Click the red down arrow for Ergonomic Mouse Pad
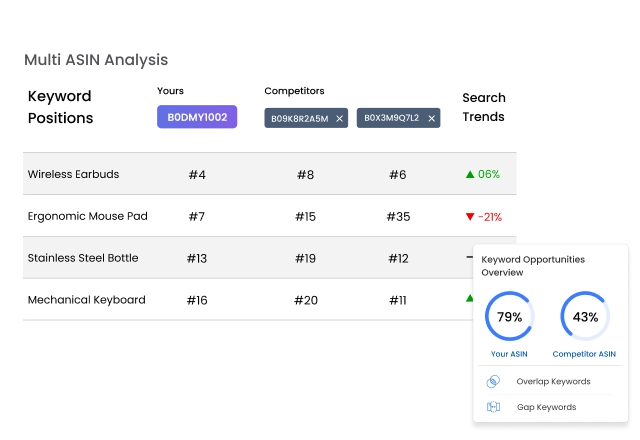Screen dimensions: 640x440 pyautogui.click(x=470, y=216)
